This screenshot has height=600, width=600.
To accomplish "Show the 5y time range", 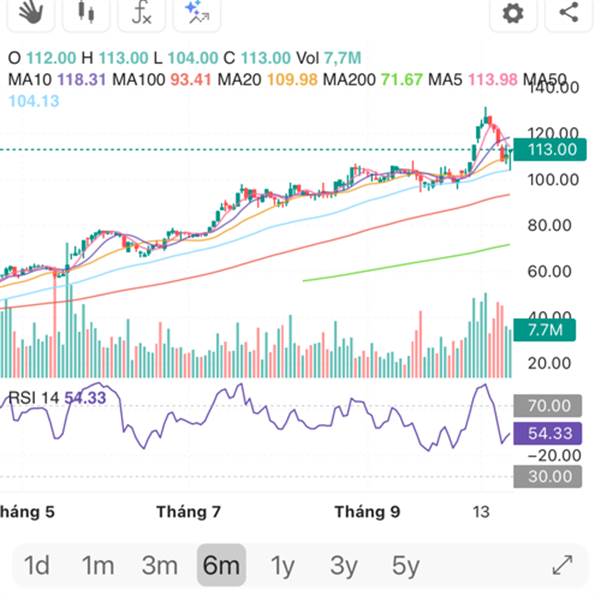I will point(405,566).
